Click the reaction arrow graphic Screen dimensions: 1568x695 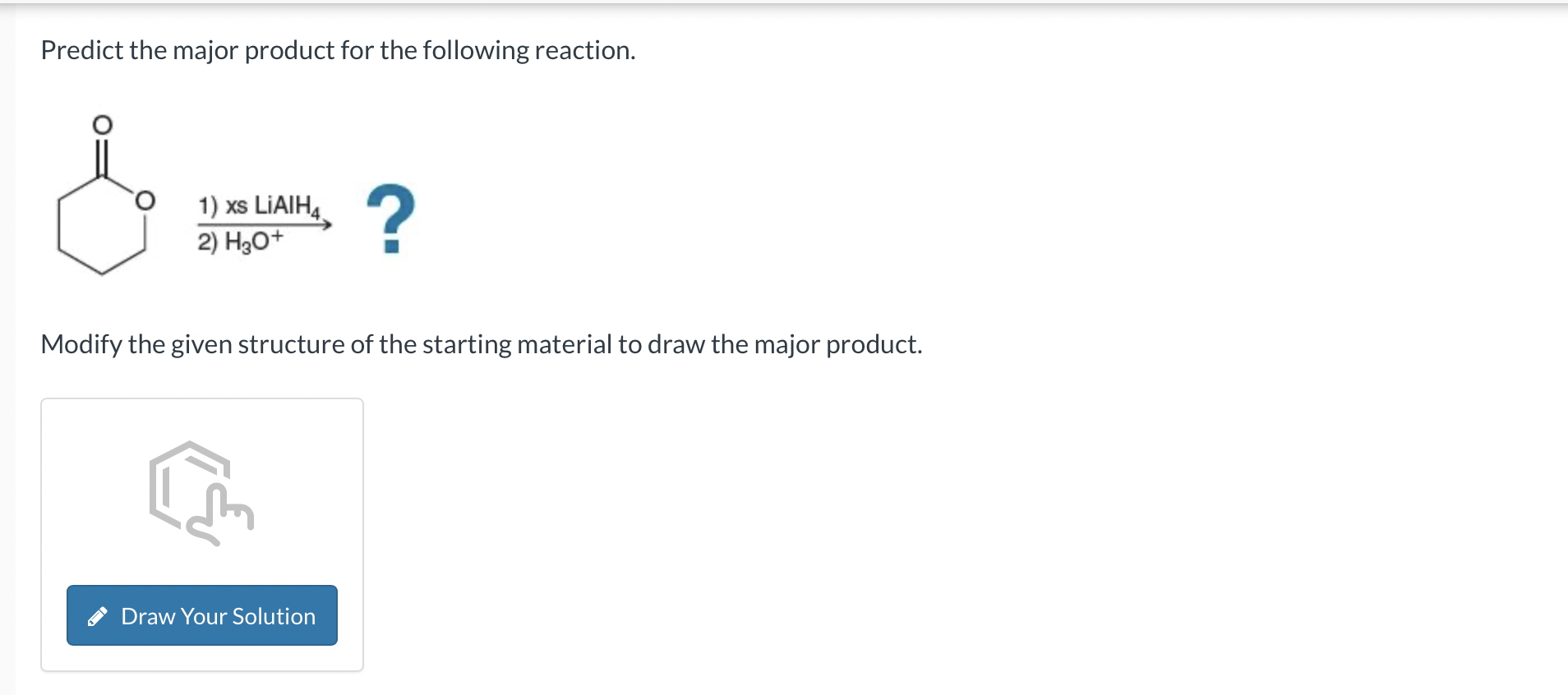[261, 224]
